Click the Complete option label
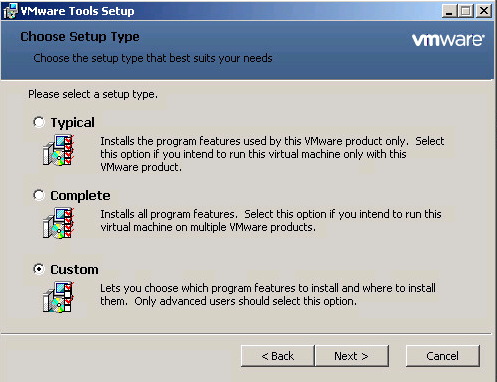 [80, 196]
